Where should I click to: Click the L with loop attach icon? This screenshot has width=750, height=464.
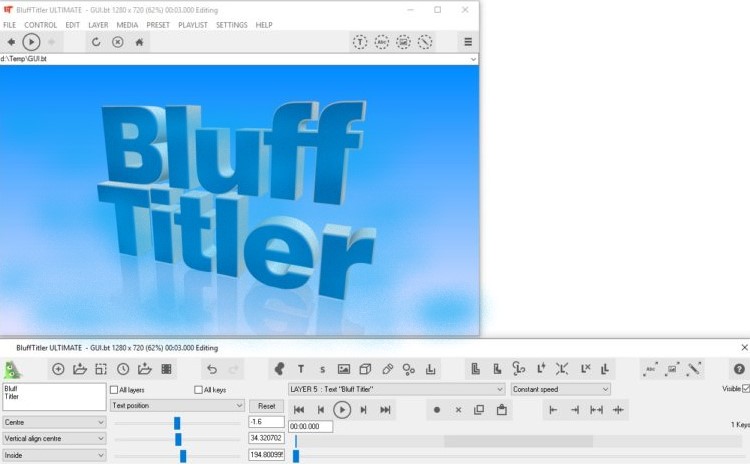pos(519,368)
